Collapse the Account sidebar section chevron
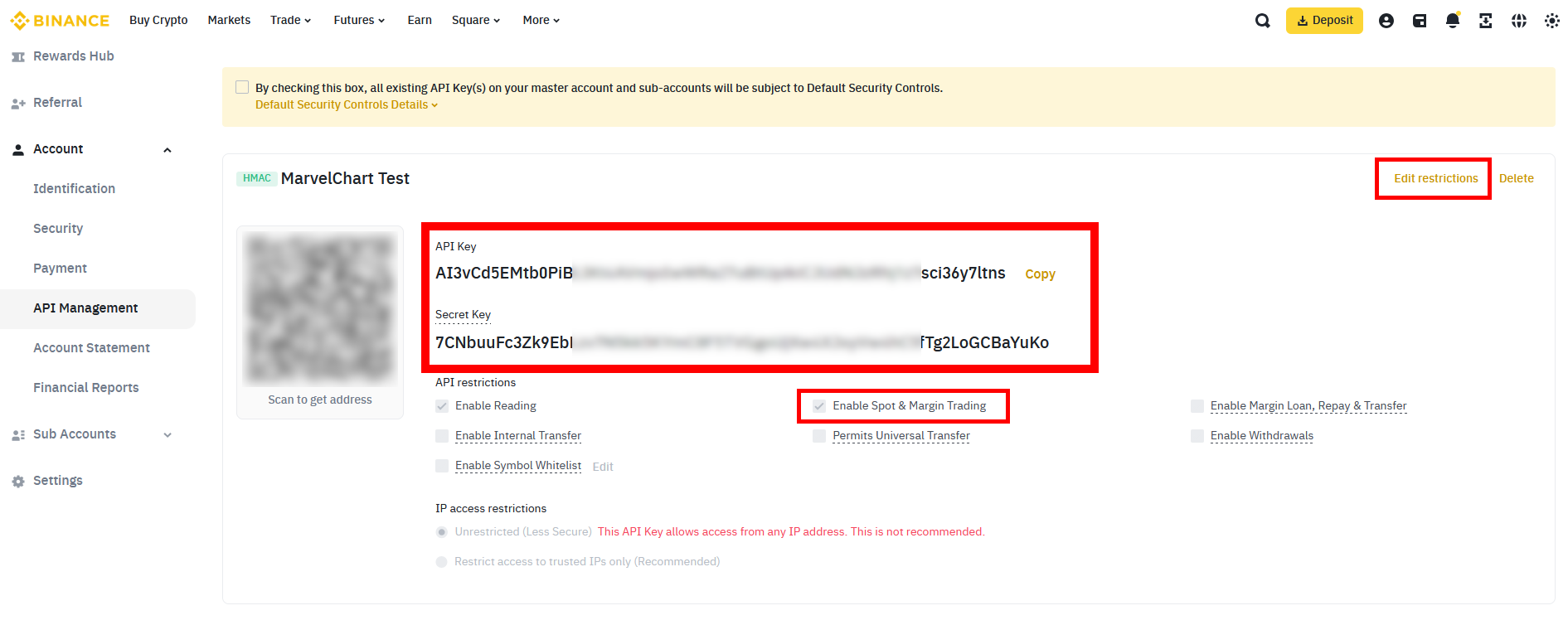This screenshot has height=625, width=1568. point(167,150)
